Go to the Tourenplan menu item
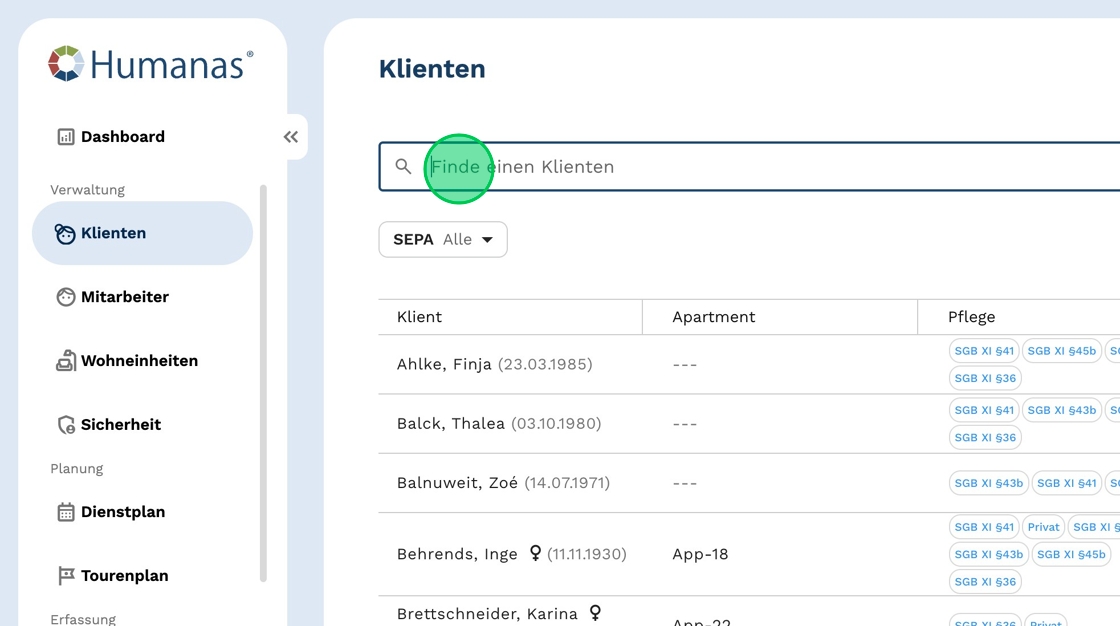 tap(125, 576)
